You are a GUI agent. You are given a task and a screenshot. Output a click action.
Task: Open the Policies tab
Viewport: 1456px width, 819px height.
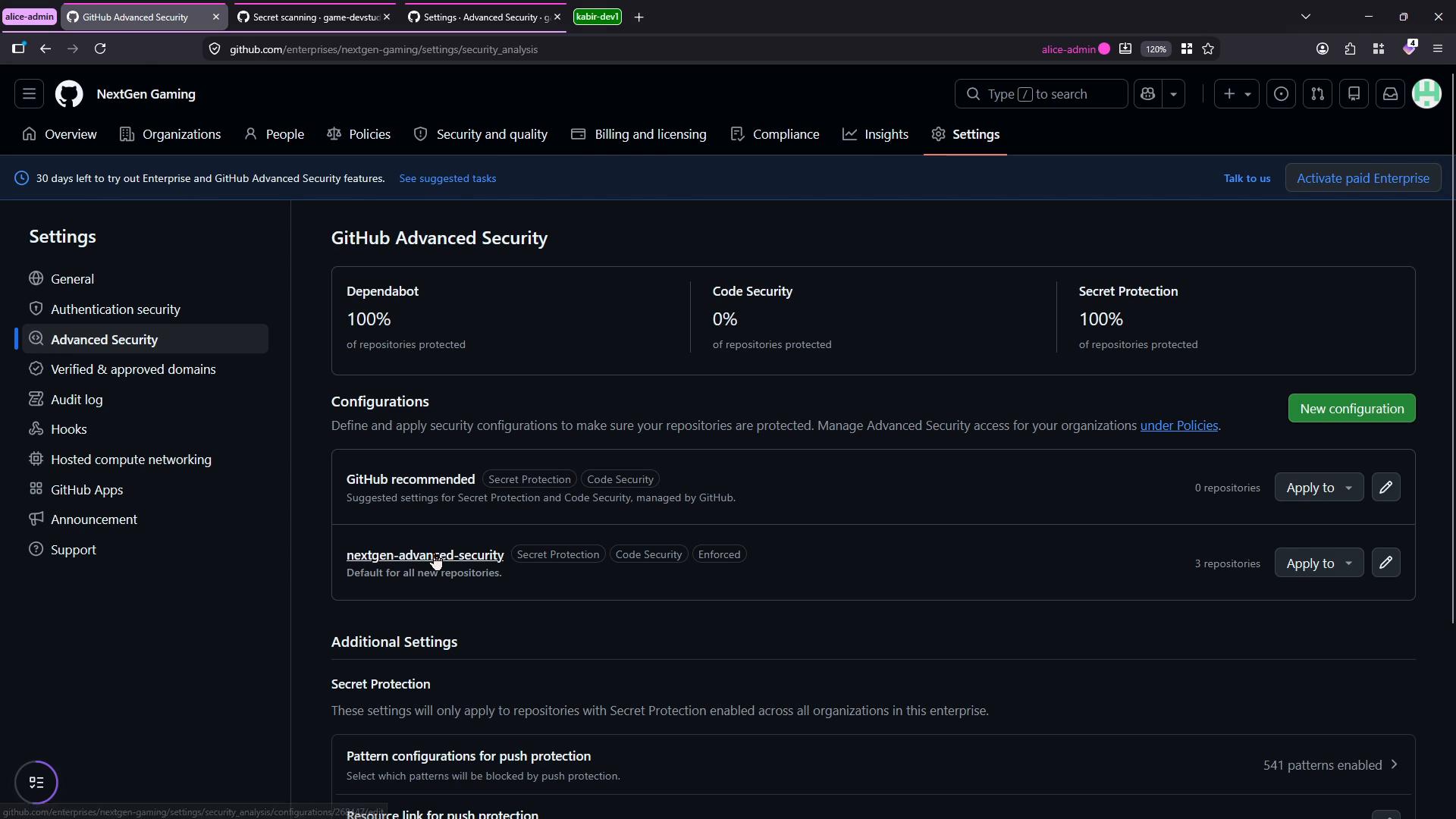(x=359, y=134)
